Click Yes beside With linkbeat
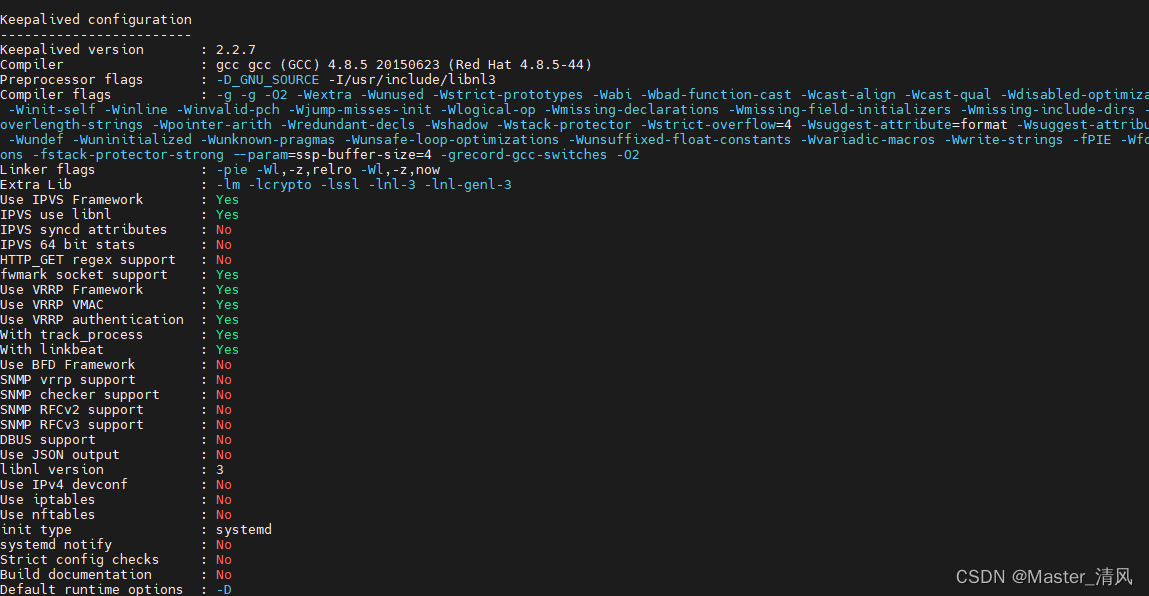Image resolution: width=1149 pixels, height=596 pixels. coord(227,350)
